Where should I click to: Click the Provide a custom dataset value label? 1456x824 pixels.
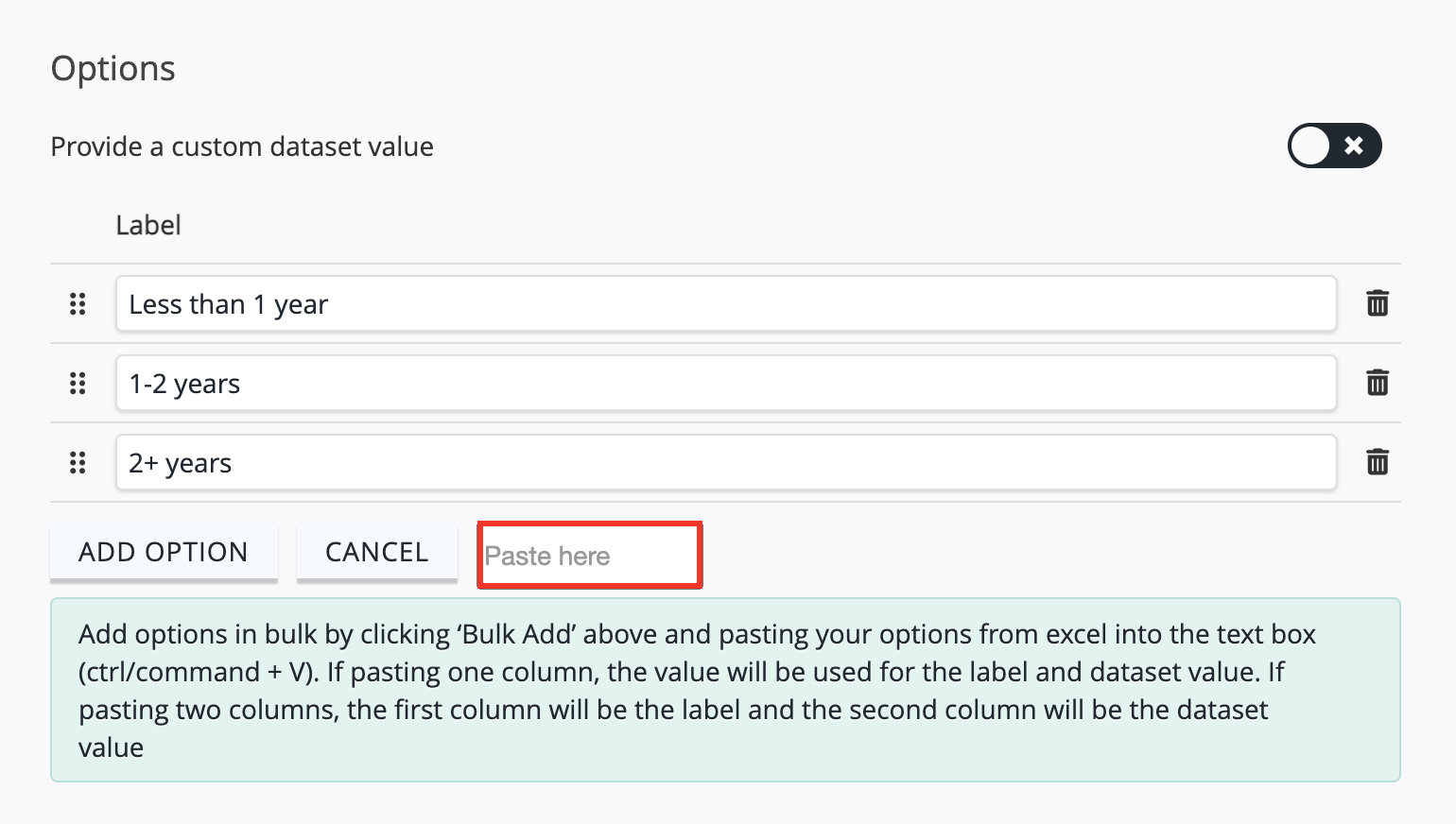click(x=242, y=146)
